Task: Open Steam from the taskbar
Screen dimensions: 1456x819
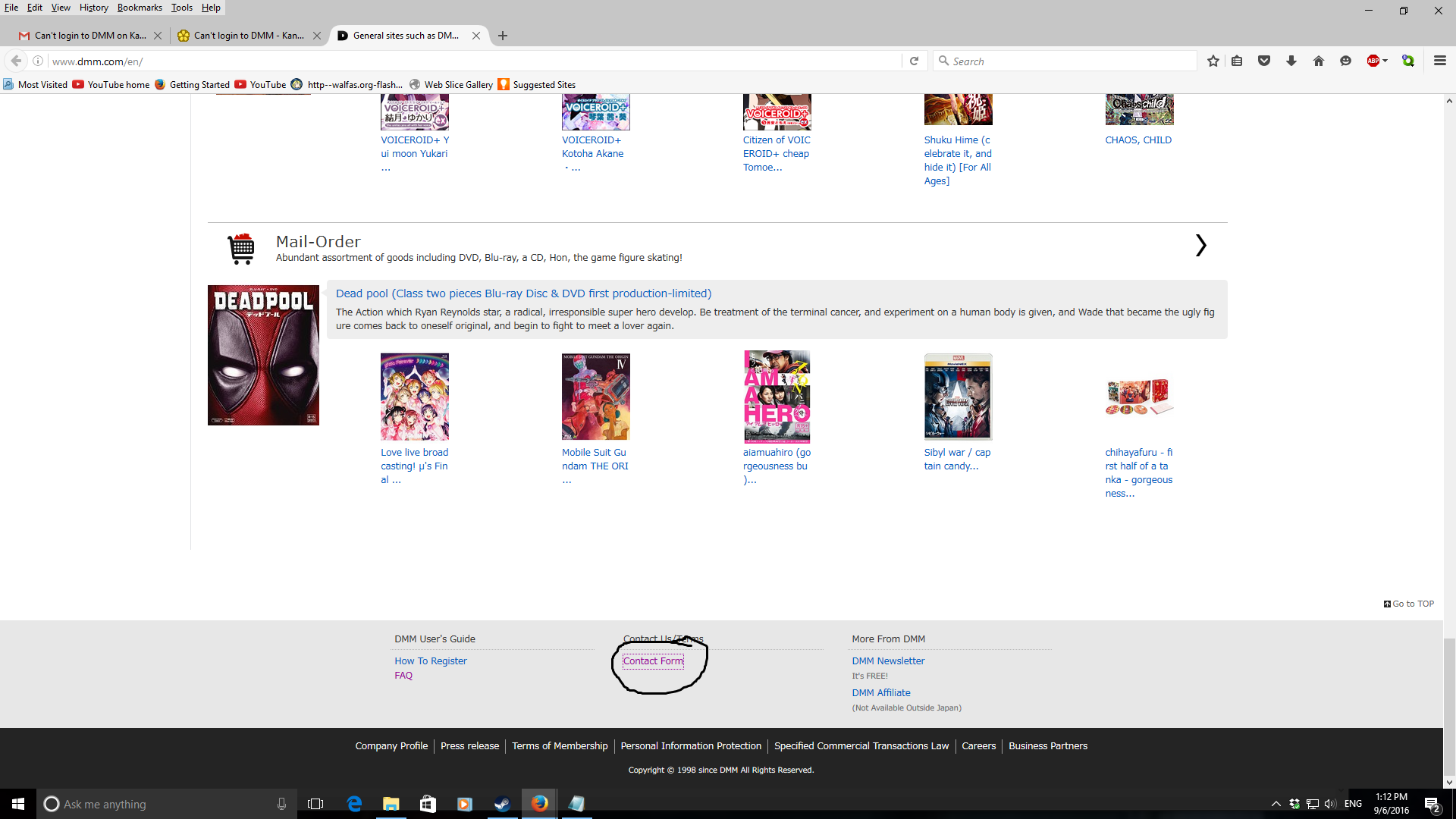Action: coord(502,804)
